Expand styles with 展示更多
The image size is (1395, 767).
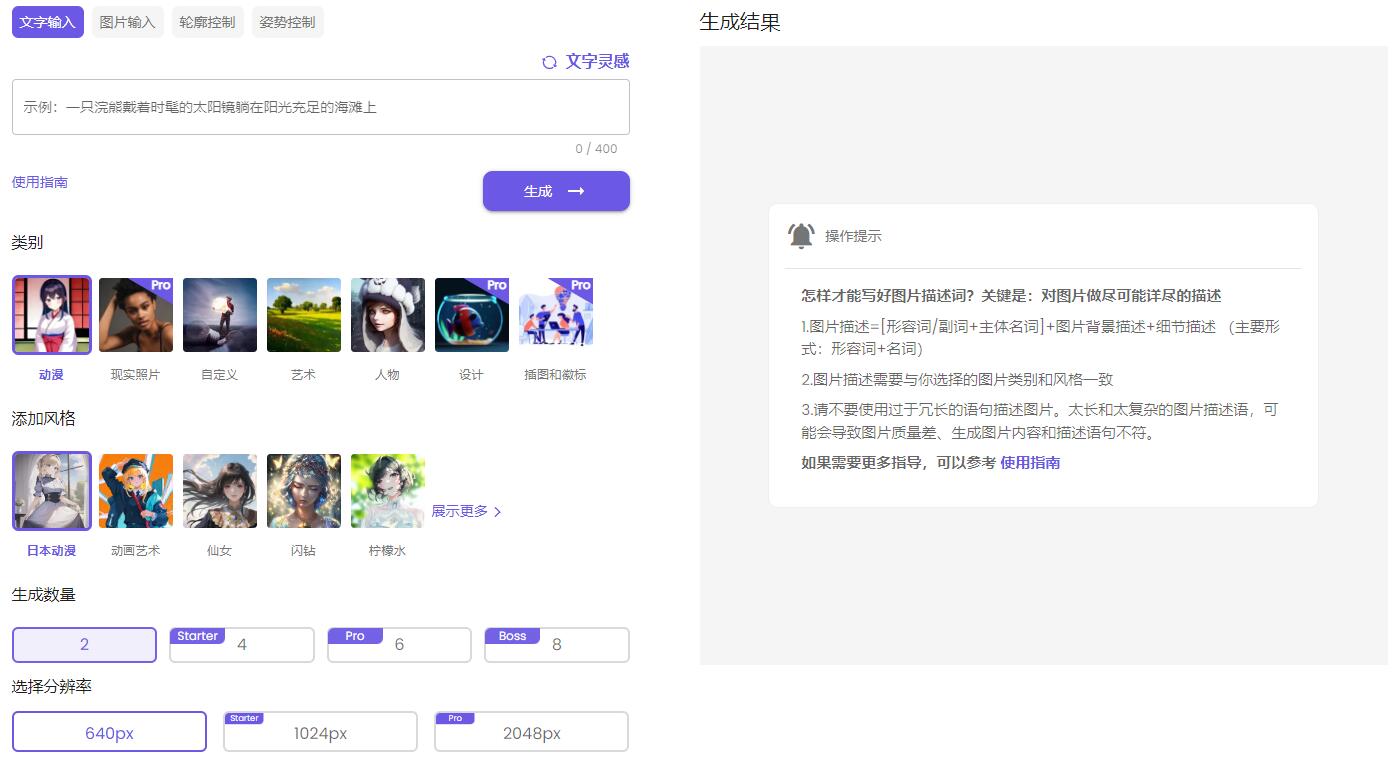pos(466,512)
